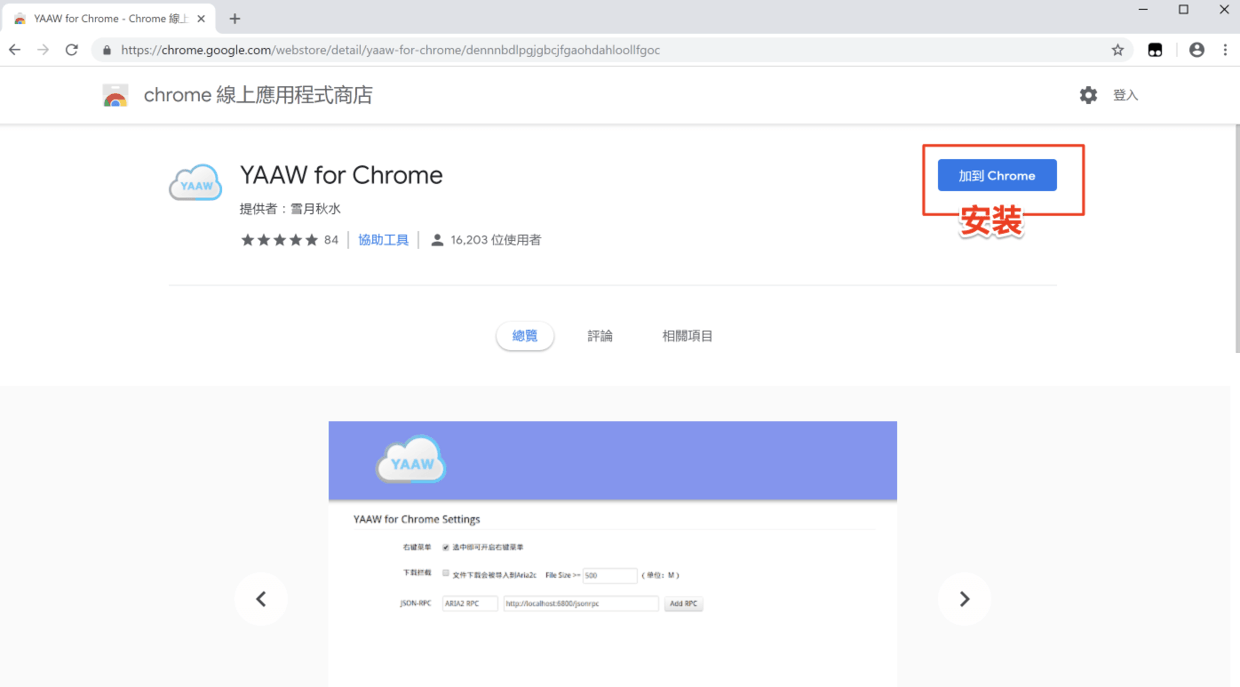Screen dimensions: 1240x687
Task: Click the 提供者：雪月秋水 developer text
Action: (290, 209)
